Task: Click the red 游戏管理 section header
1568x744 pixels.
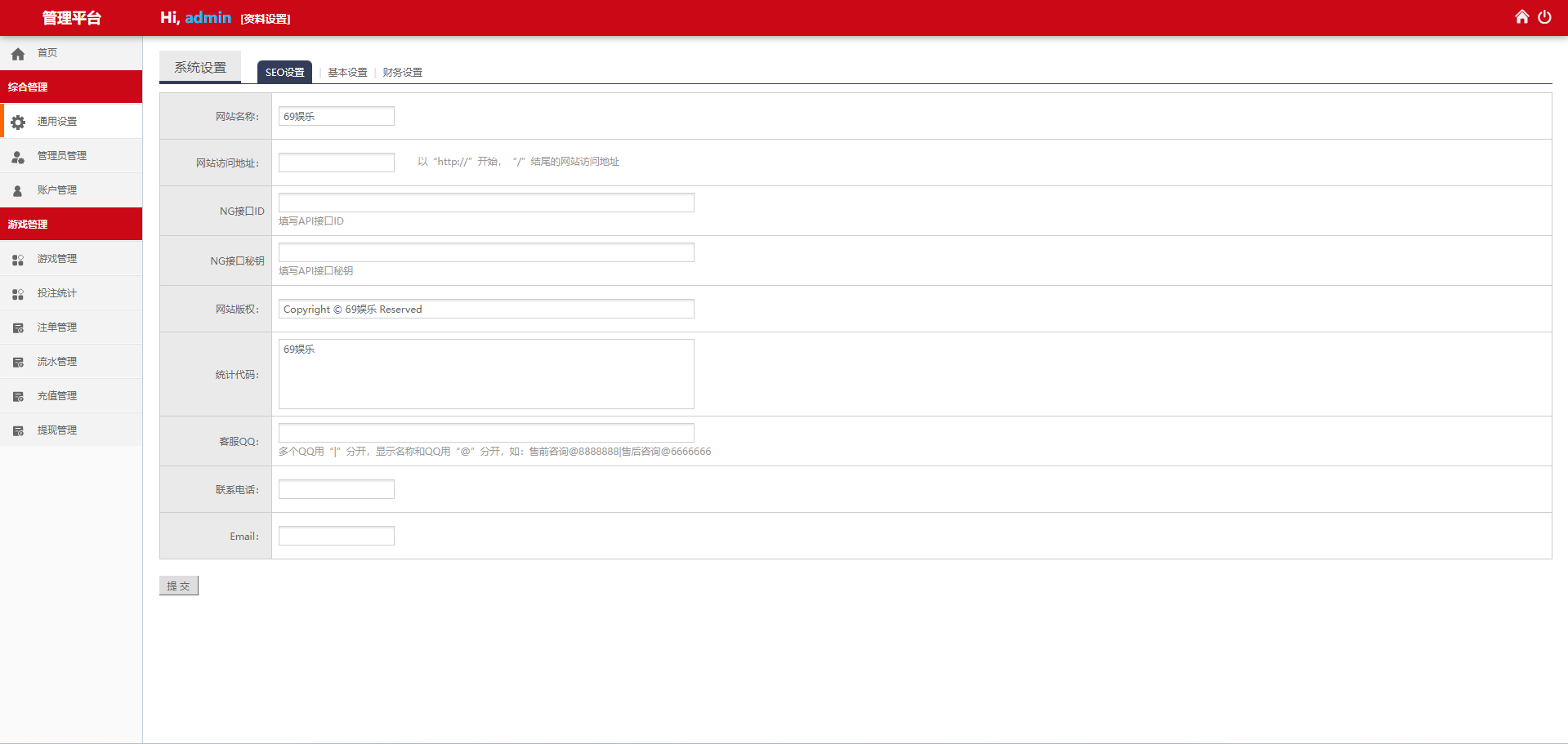Action: click(x=71, y=224)
